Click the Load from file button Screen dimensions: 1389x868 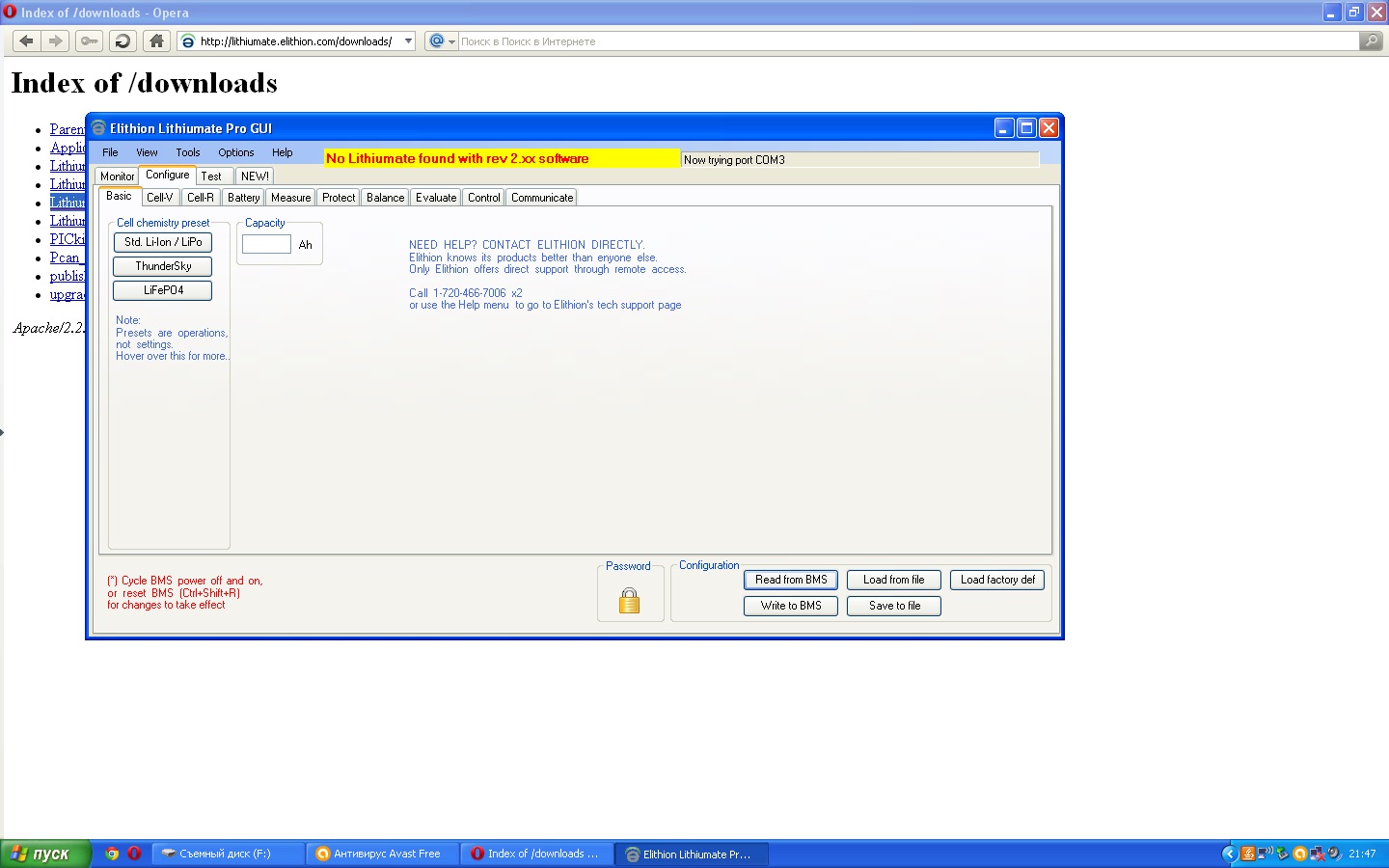point(894,580)
